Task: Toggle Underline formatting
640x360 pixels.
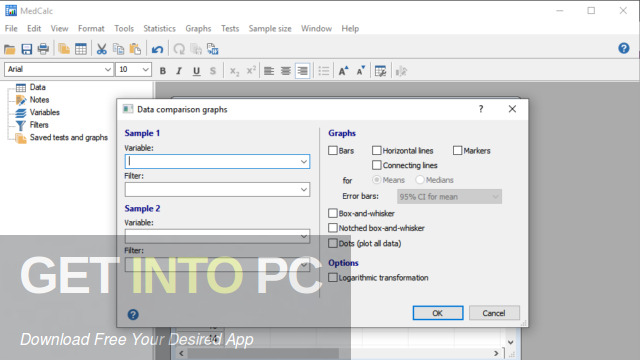Action: click(x=196, y=71)
